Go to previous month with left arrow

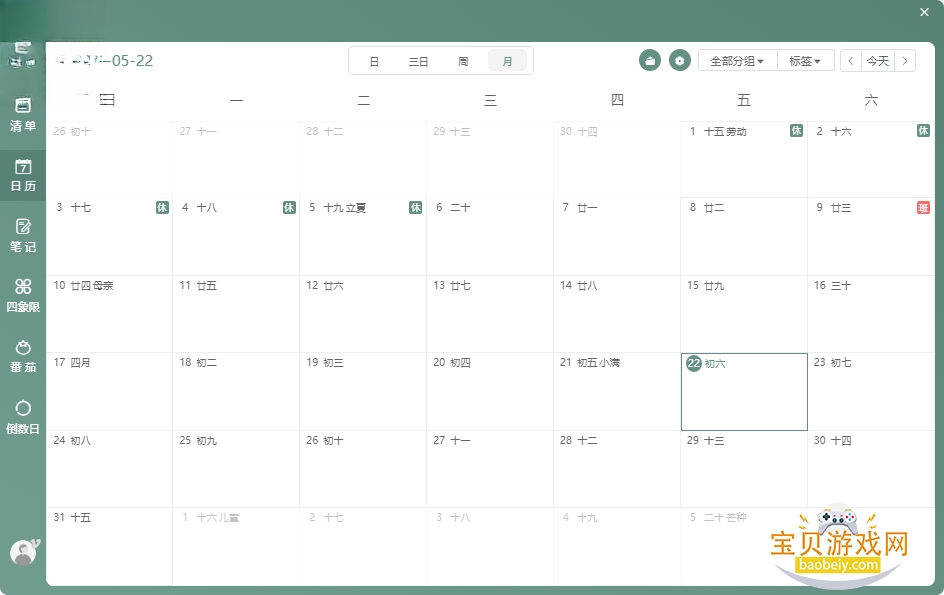coord(851,61)
